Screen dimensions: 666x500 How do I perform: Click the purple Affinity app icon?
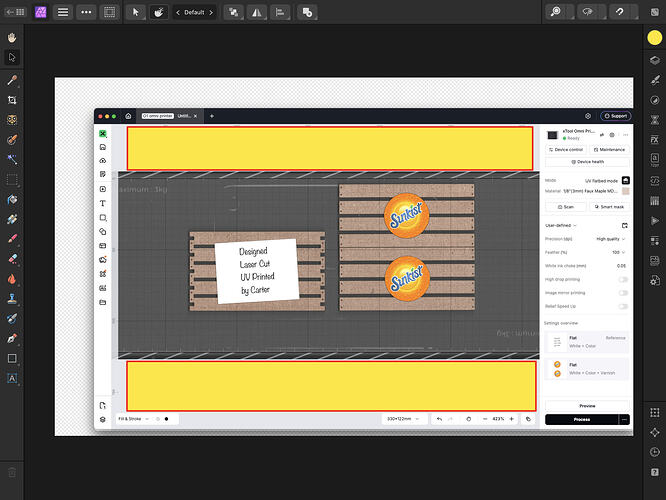coord(40,12)
